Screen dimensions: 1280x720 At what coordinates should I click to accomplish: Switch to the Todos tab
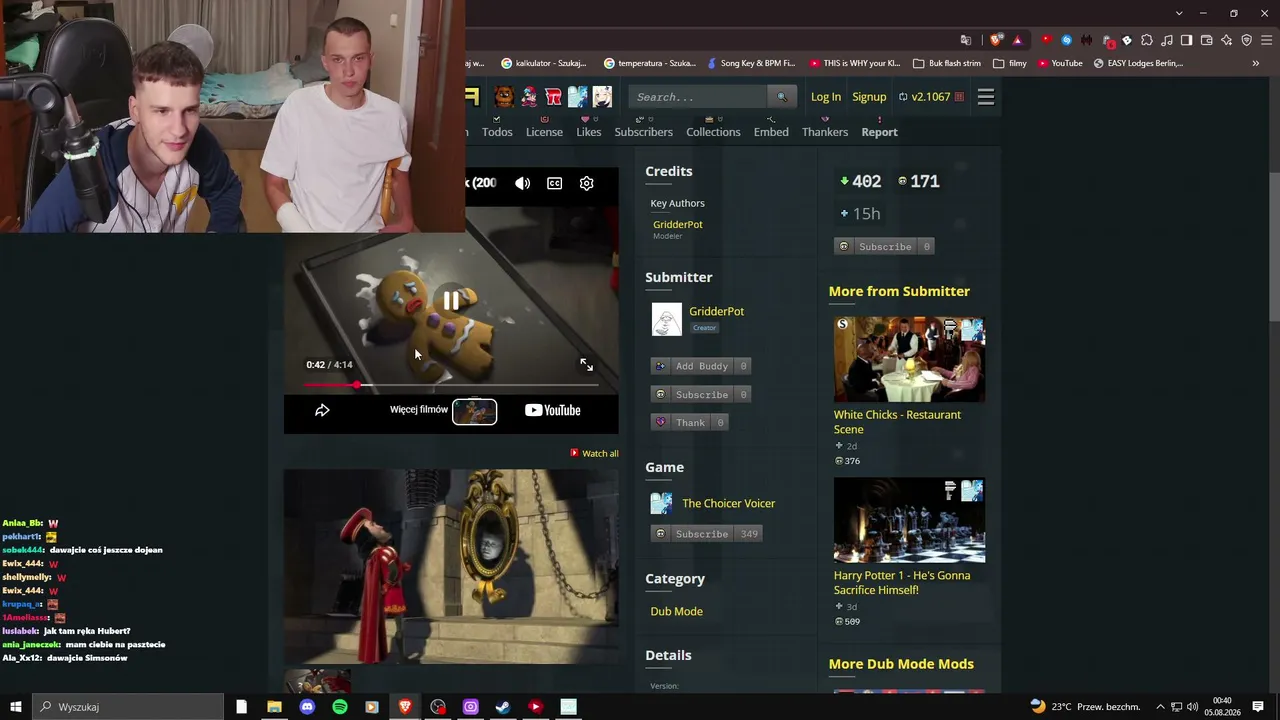click(497, 132)
